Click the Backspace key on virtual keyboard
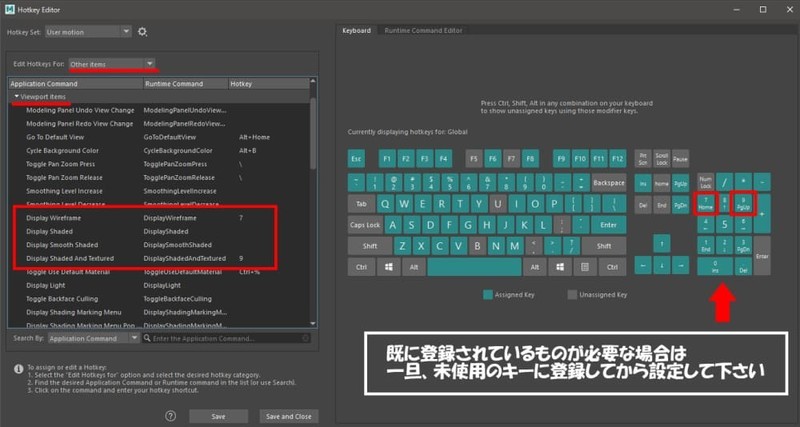Screen dimensions: 800x427 [x=609, y=182]
